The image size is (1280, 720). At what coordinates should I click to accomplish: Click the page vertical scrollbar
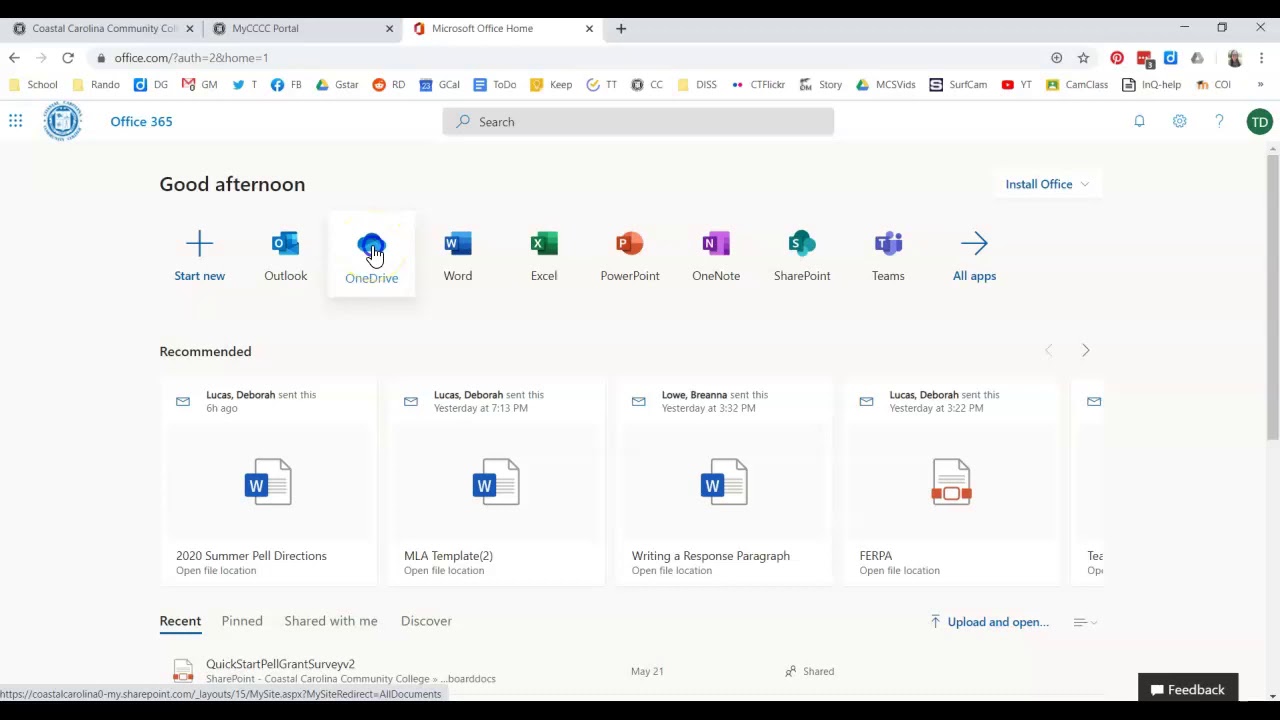[1272, 295]
